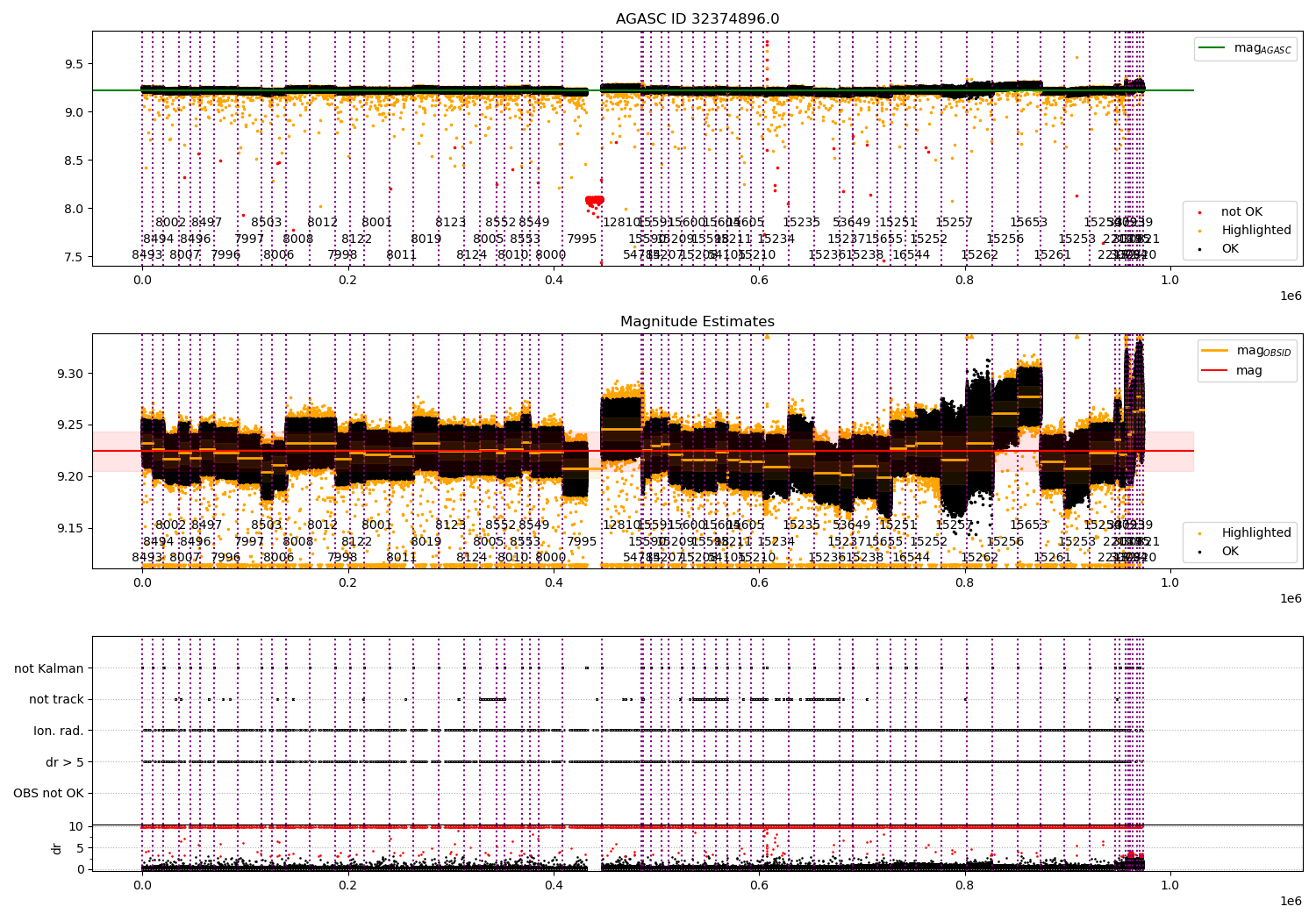Click the 9.20 tick of the middle plot
Screen dimensions: 1316x921
(x=71, y=477)
